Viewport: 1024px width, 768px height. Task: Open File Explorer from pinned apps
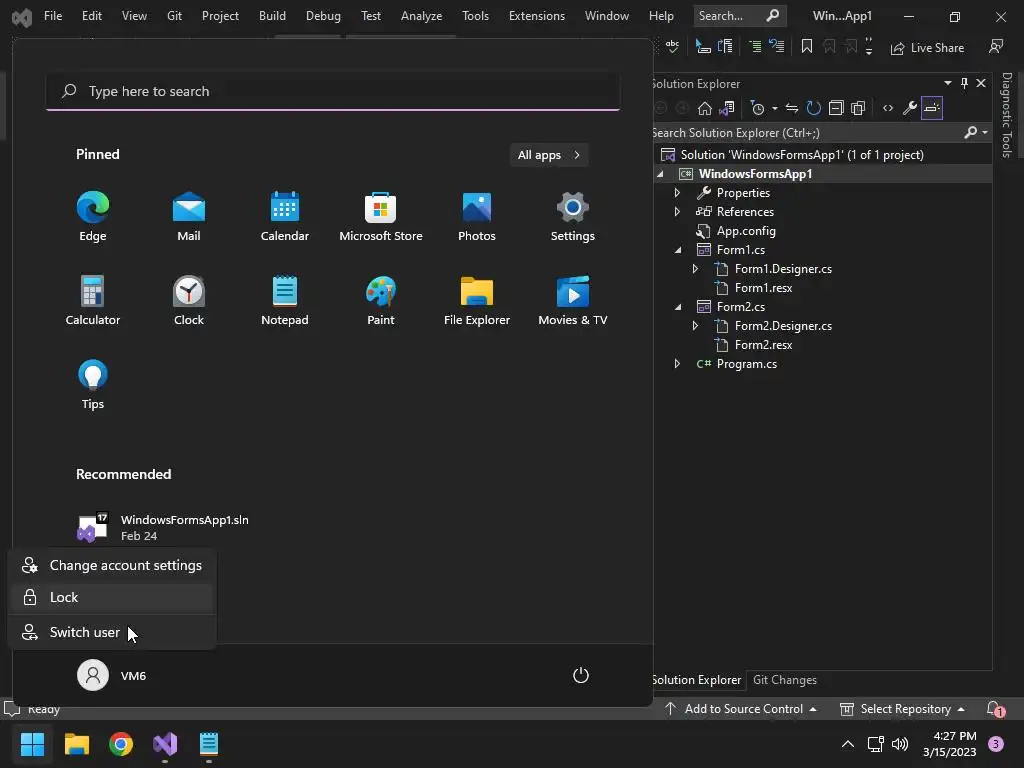tap(477, 300)
